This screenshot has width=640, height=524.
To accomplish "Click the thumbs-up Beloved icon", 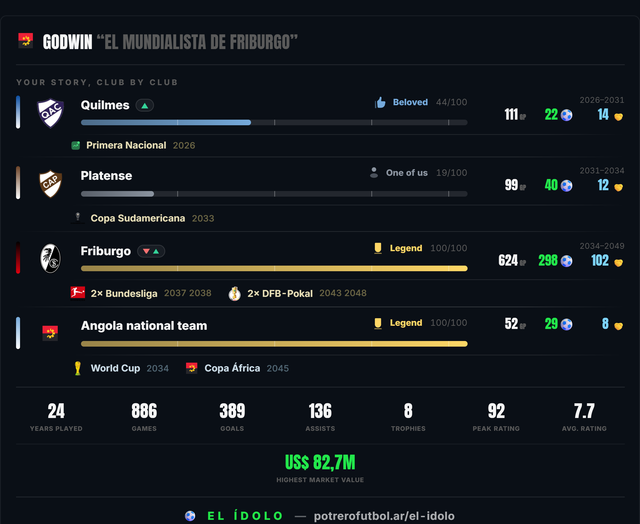I will [380, 102].
